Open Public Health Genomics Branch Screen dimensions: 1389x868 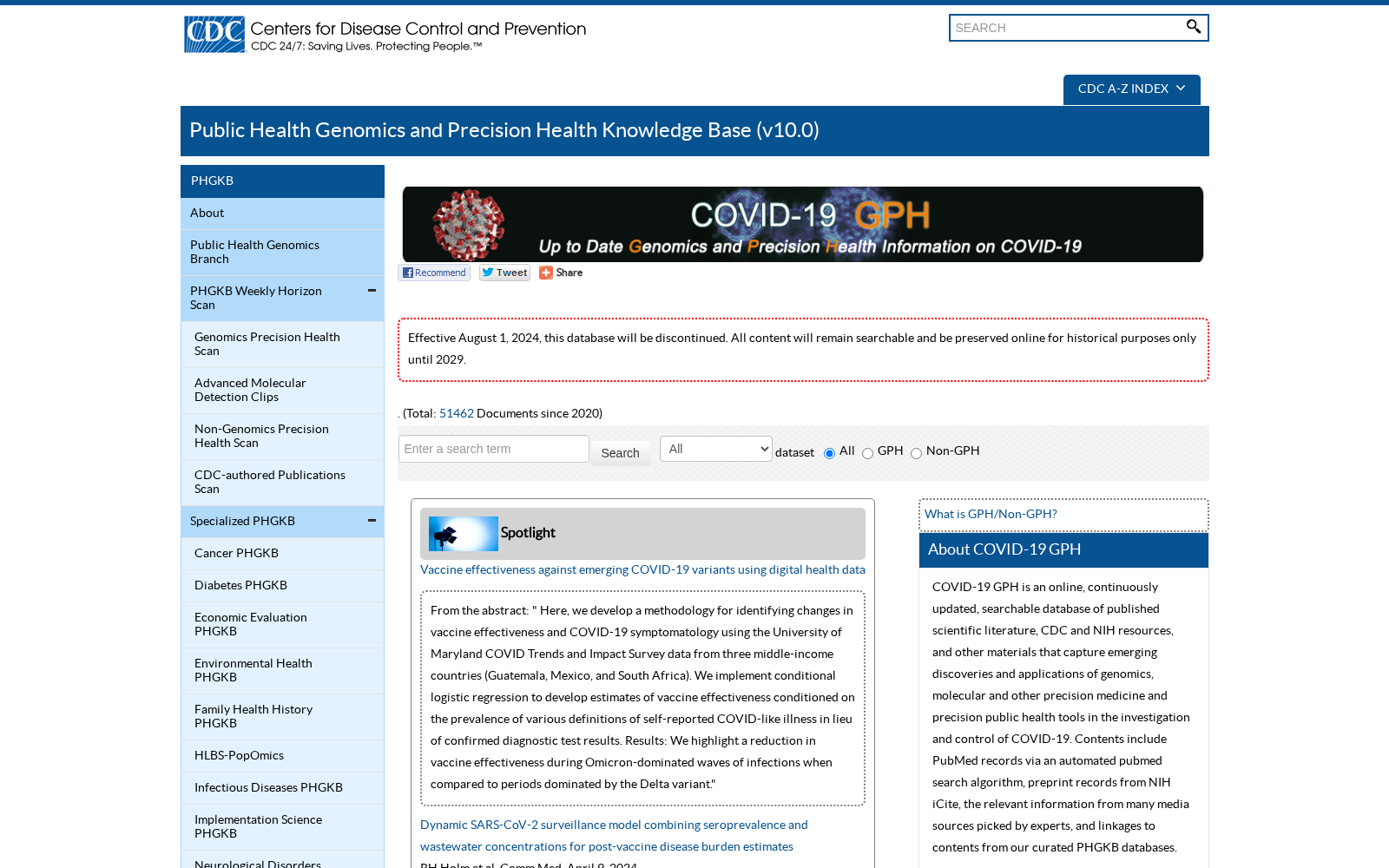coord(282,253)
